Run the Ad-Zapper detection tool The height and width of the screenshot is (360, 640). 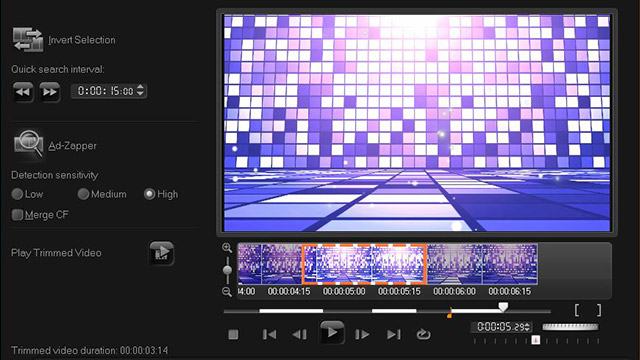(x=28, y=143)
